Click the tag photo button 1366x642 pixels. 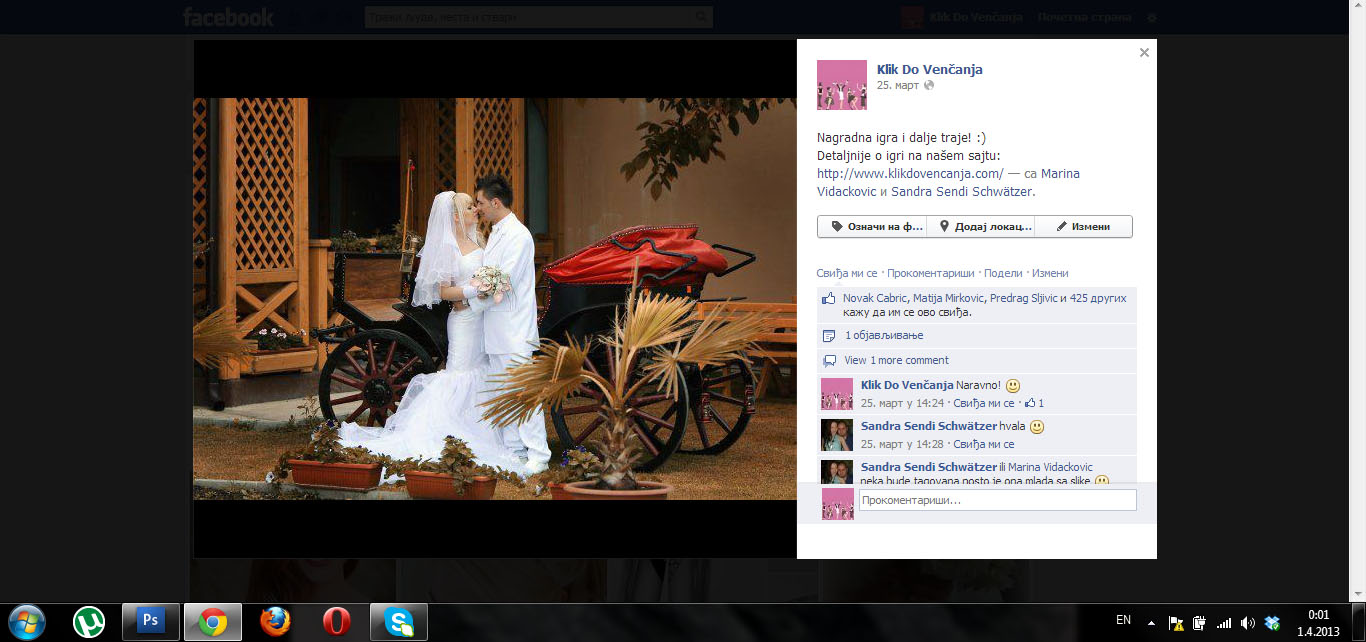(872, 227)
